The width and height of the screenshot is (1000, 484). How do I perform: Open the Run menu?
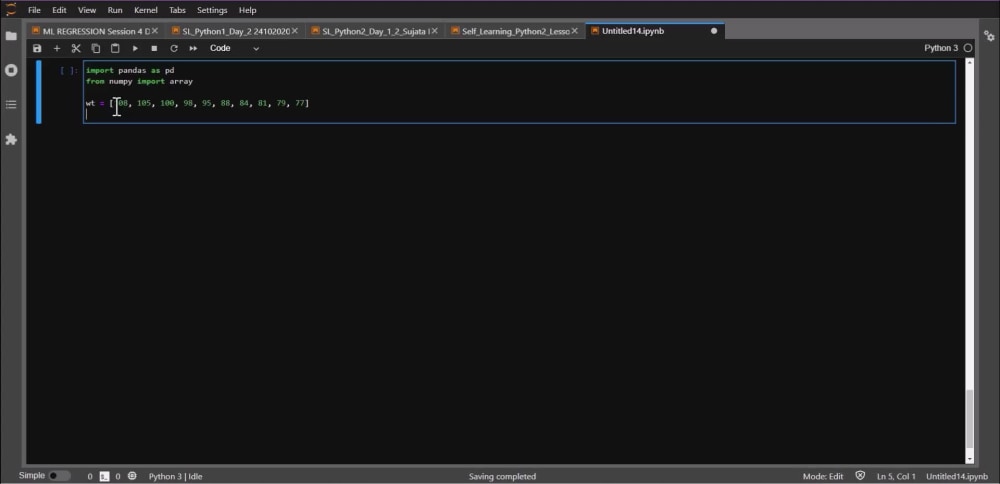click(x=115, y=10)
